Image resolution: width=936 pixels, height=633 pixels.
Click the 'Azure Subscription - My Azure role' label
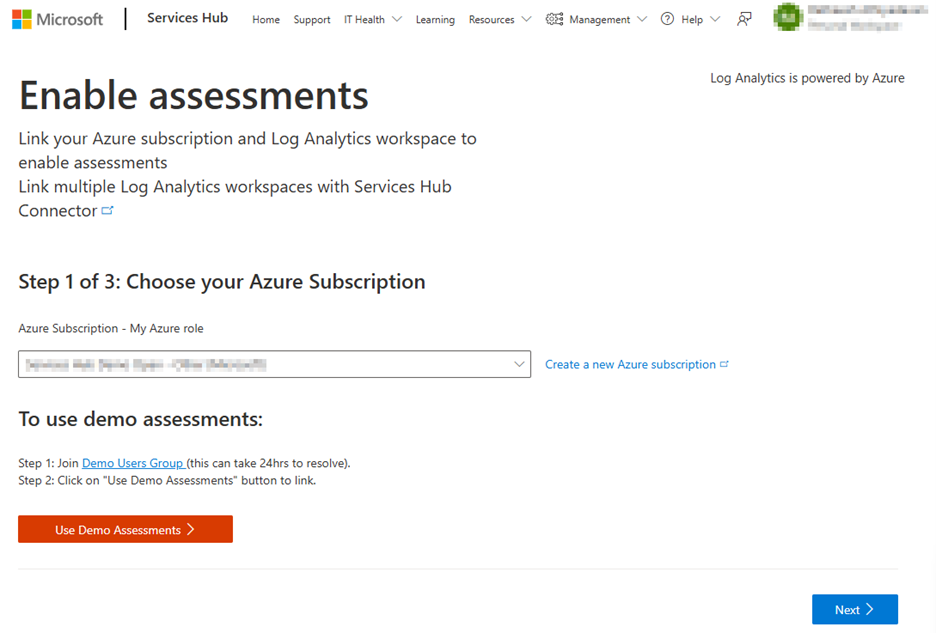tap(111, 328)
